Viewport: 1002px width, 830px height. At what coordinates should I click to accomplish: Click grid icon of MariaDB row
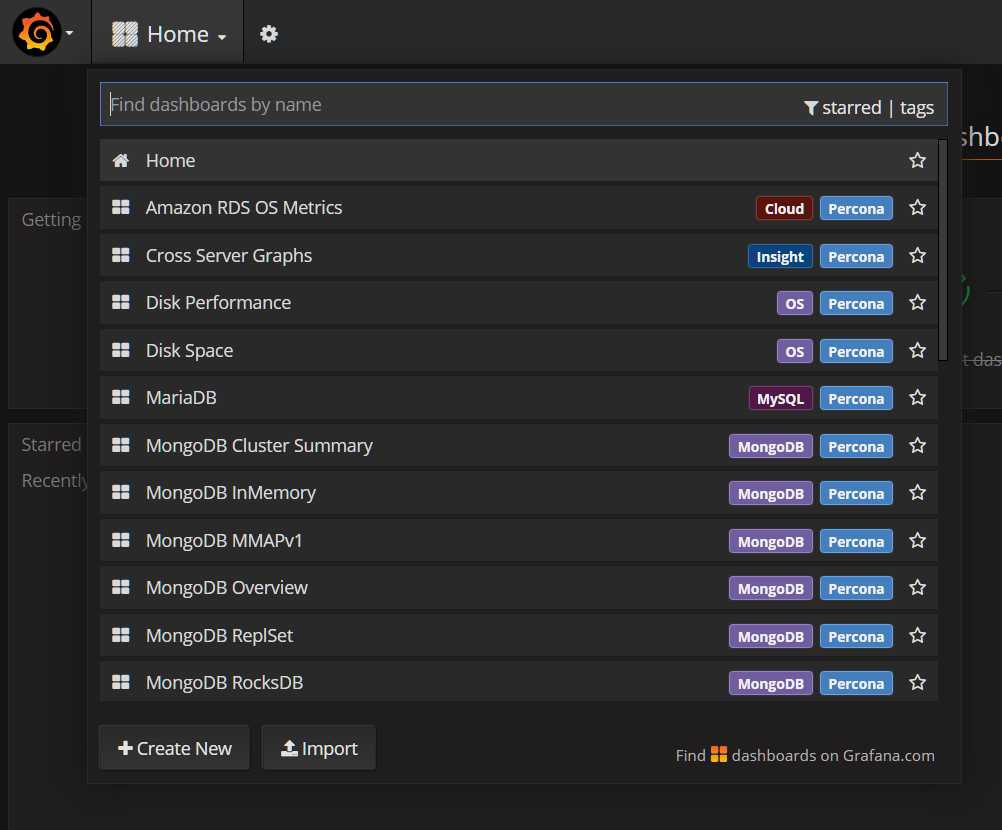(121, 397)
